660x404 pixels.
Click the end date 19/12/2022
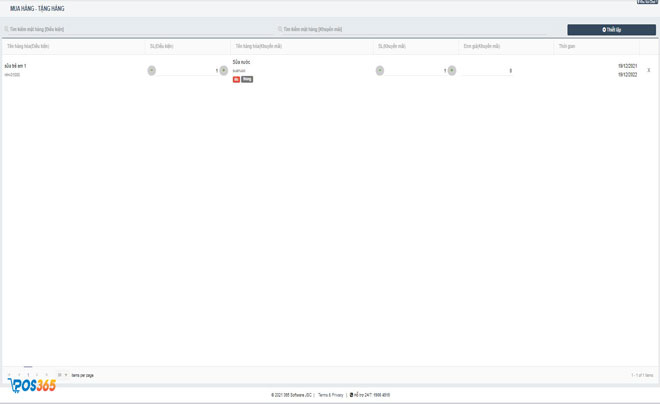(x=627, y=74)
